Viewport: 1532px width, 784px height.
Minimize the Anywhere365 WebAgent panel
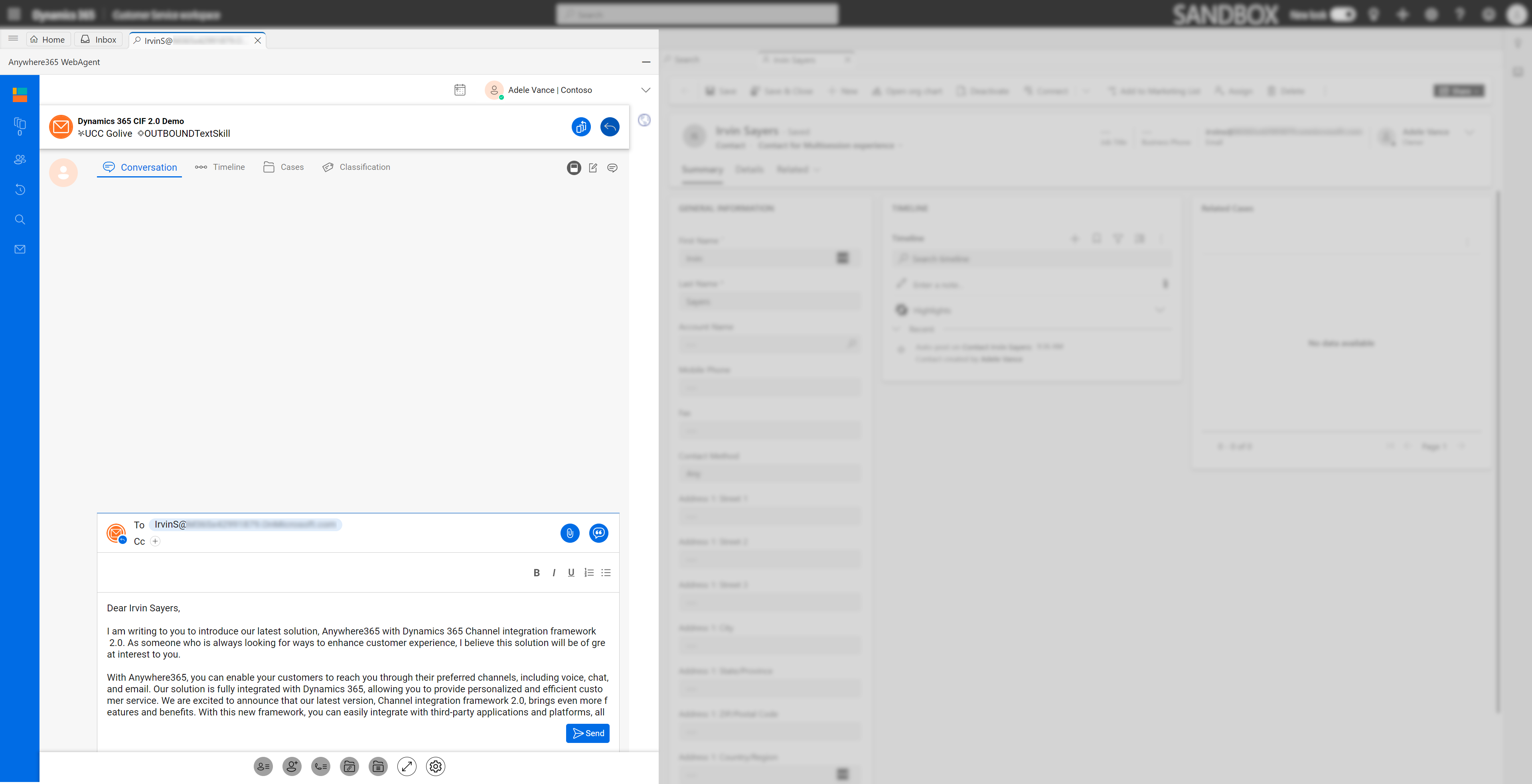pyautogui.click(x=646, y=62)
